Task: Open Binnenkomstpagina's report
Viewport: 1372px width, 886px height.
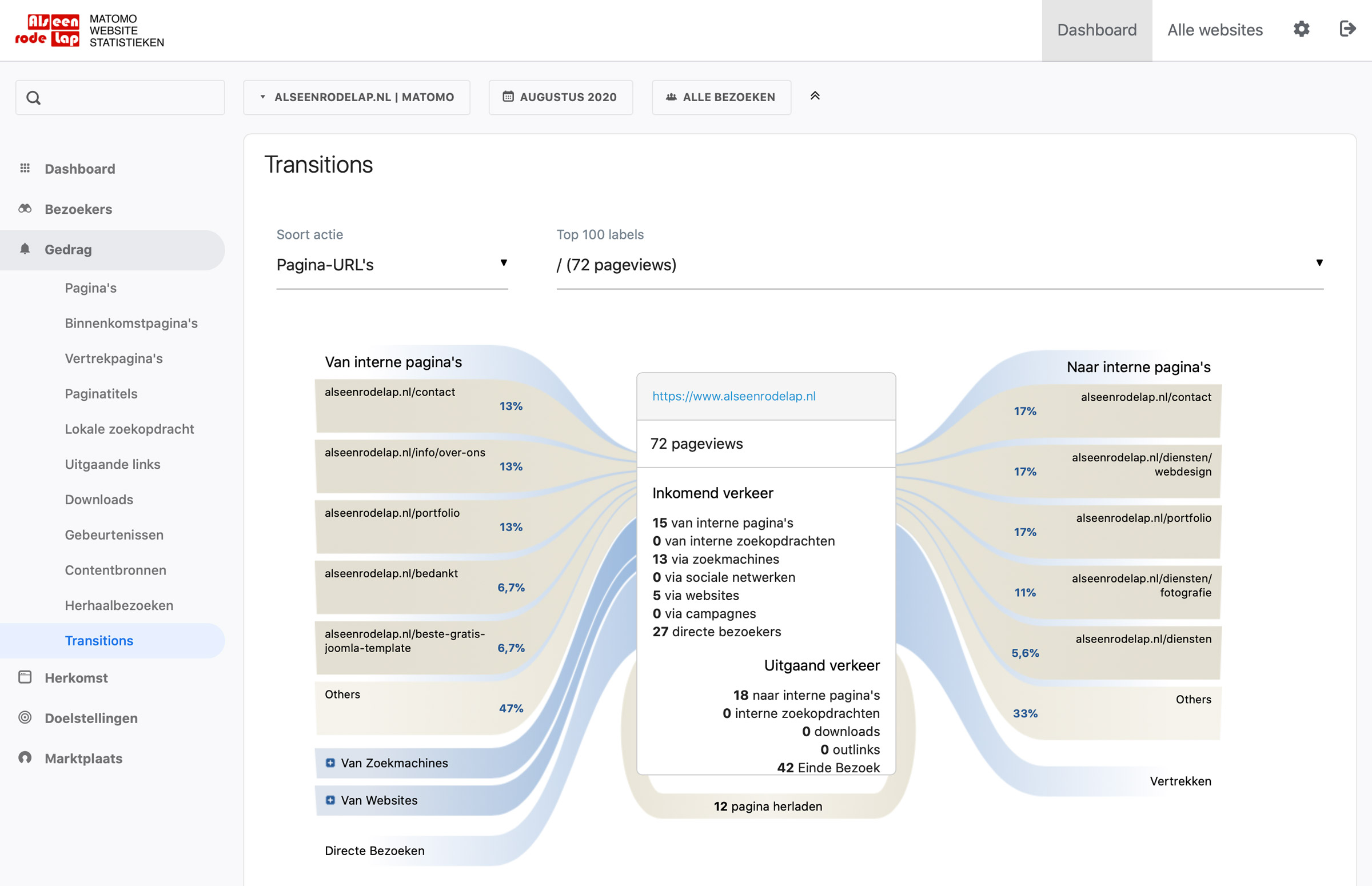Action: [131, 324]
